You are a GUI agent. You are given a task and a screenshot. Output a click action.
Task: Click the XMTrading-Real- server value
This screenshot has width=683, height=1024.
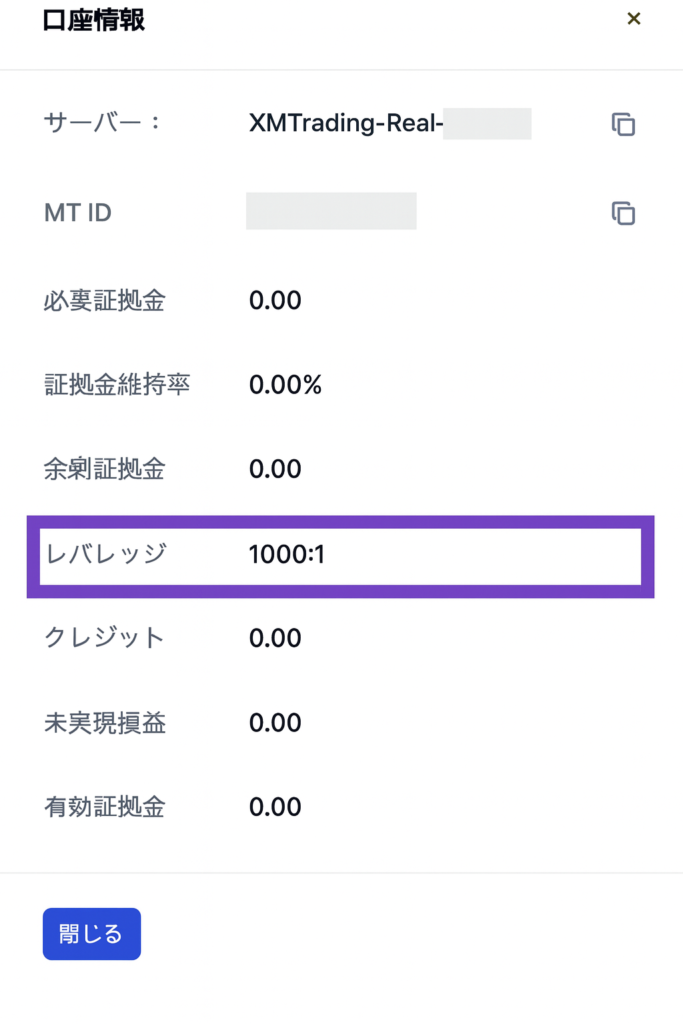pos(345,124)
